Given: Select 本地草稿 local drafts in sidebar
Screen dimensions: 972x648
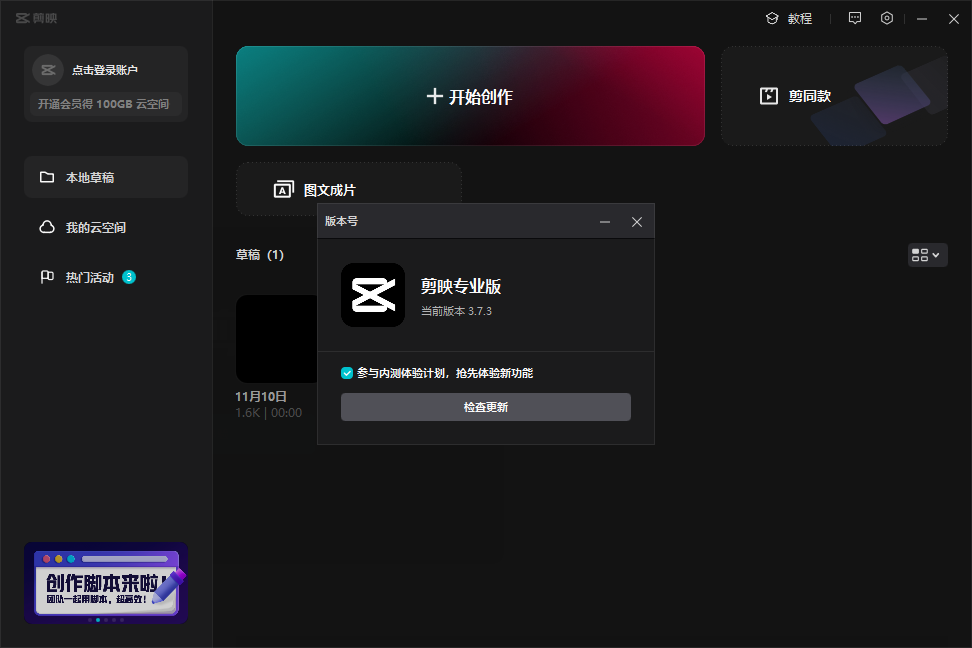Looking at the screenshot, I should 106,177.
